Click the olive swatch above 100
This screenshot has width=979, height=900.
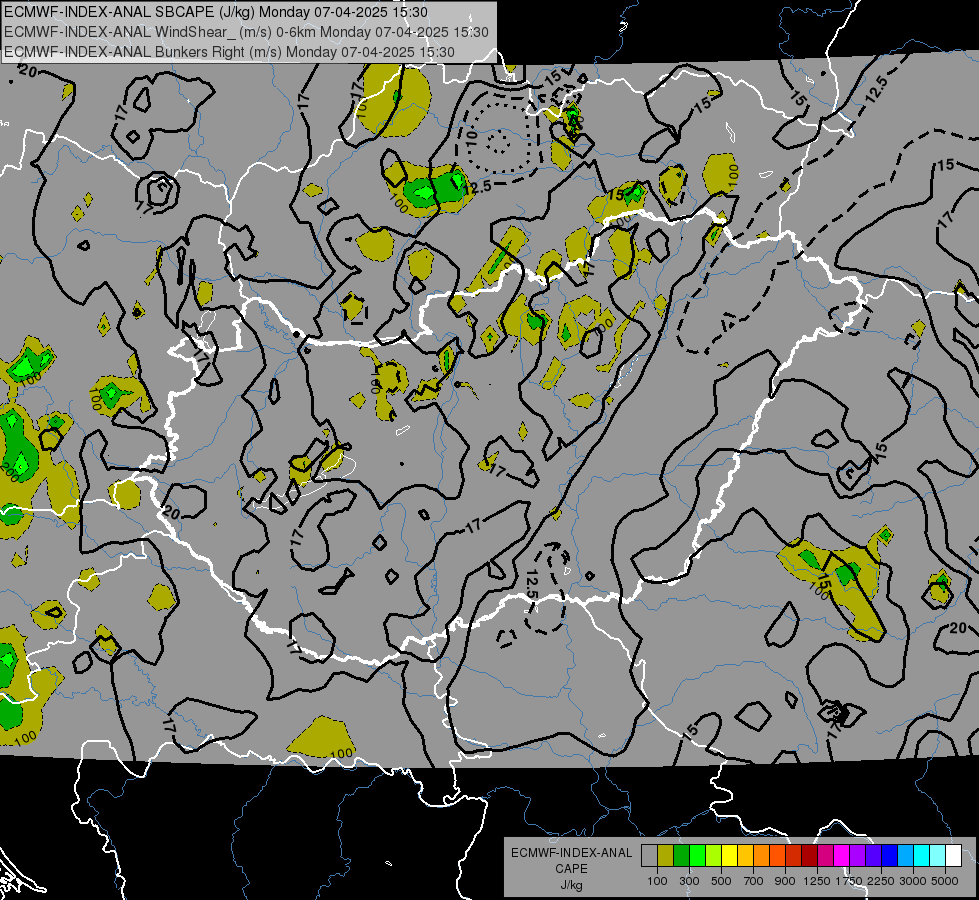click(666, 856)
